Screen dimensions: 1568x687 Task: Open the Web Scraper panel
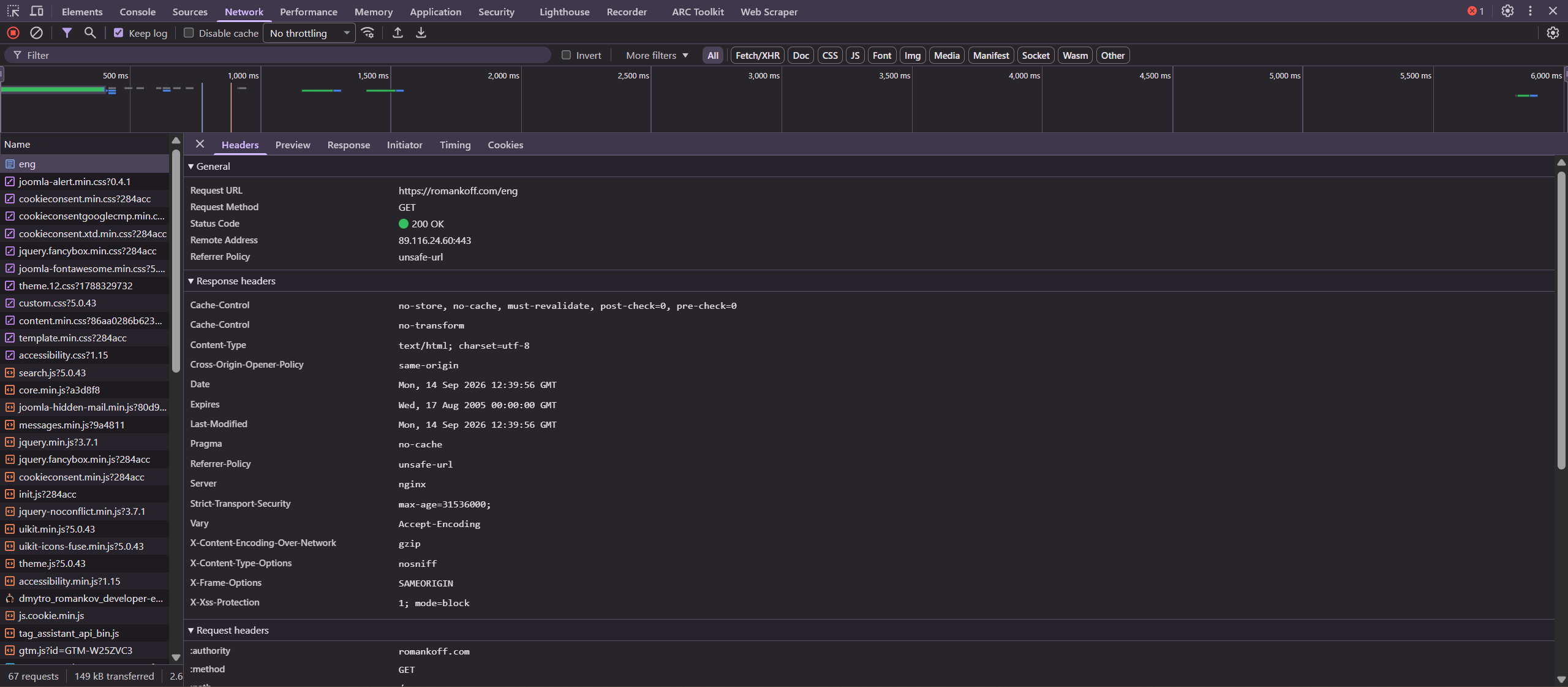(769, 12)
